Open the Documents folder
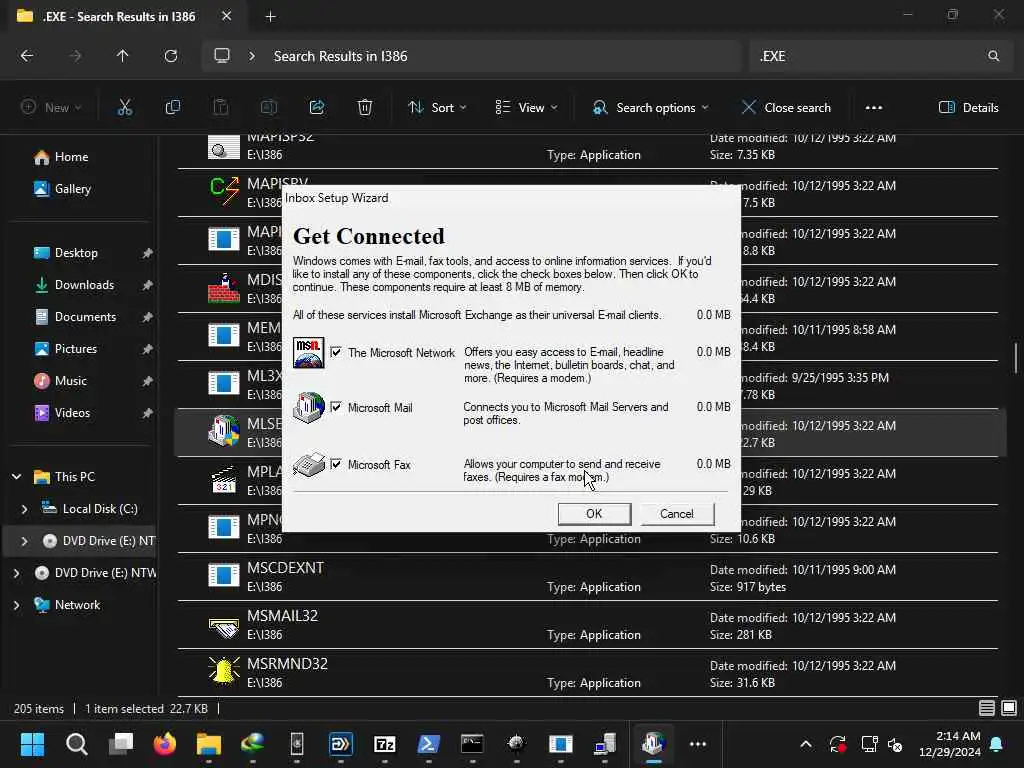 [x=85, y=317]
